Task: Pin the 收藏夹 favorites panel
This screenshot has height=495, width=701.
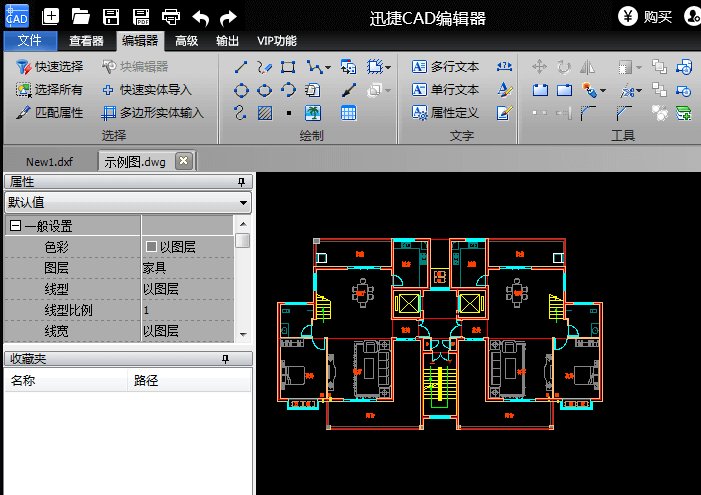Action: coord(240,359)
